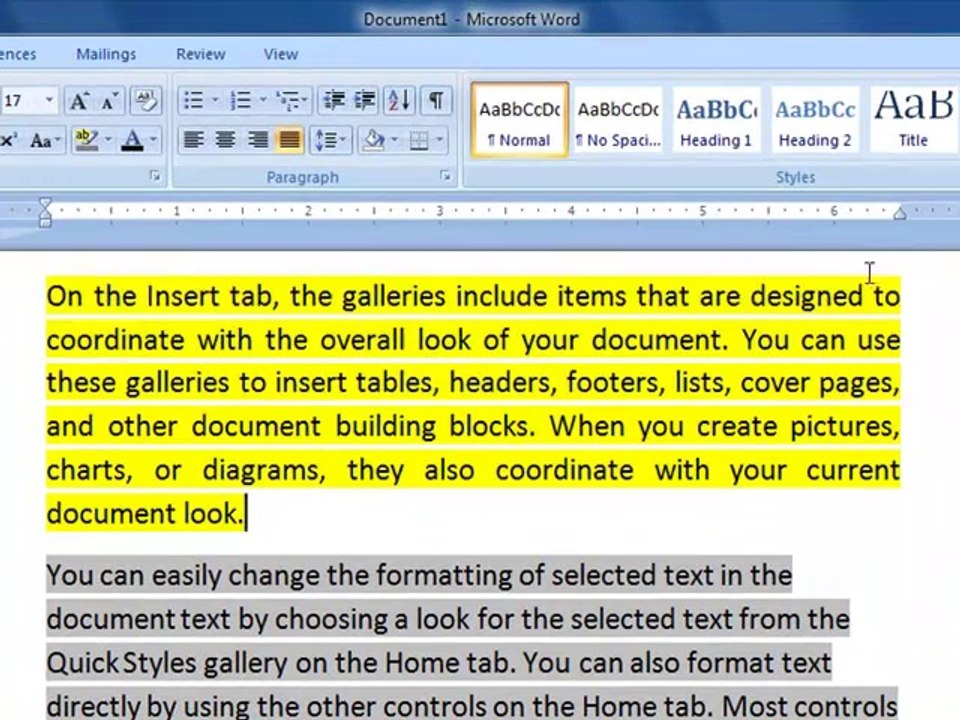
Task: Apply the Heading 1 style
Action: [716, 121]
